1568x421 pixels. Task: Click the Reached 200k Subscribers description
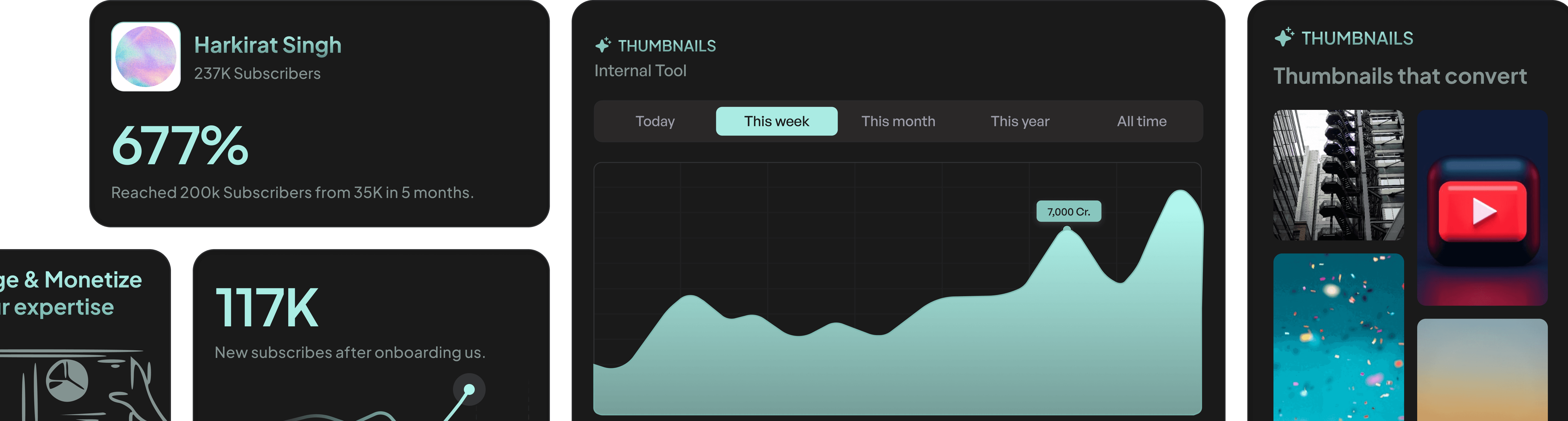coord(292,193)
